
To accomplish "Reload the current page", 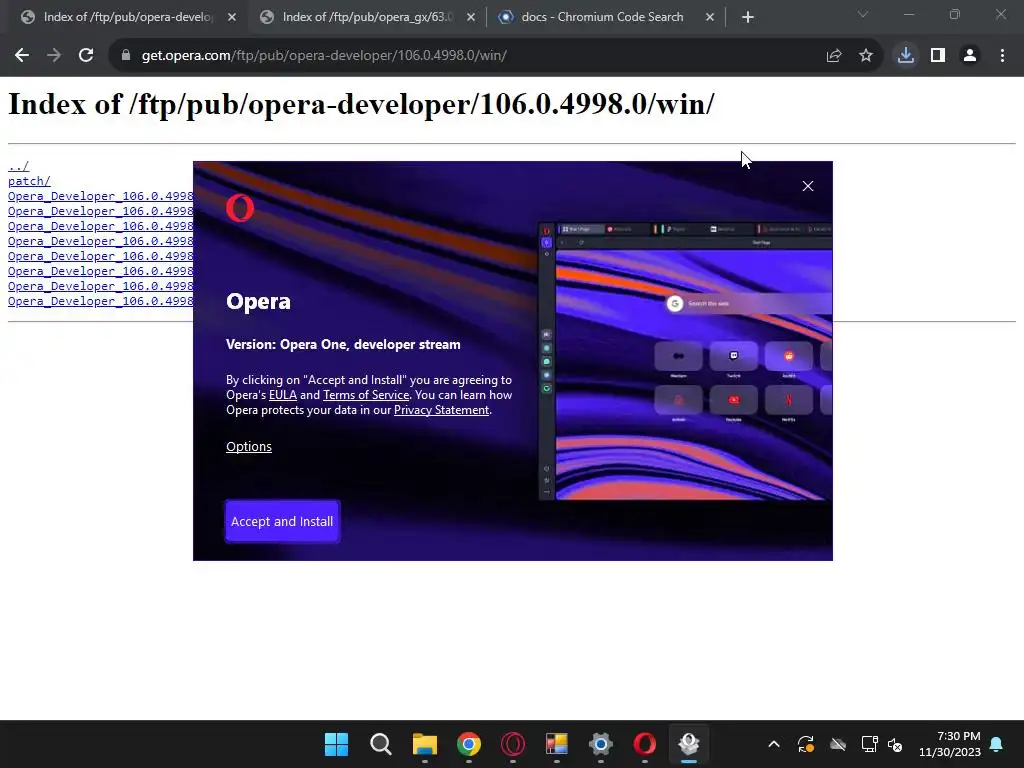I will (x=86, y=56).
